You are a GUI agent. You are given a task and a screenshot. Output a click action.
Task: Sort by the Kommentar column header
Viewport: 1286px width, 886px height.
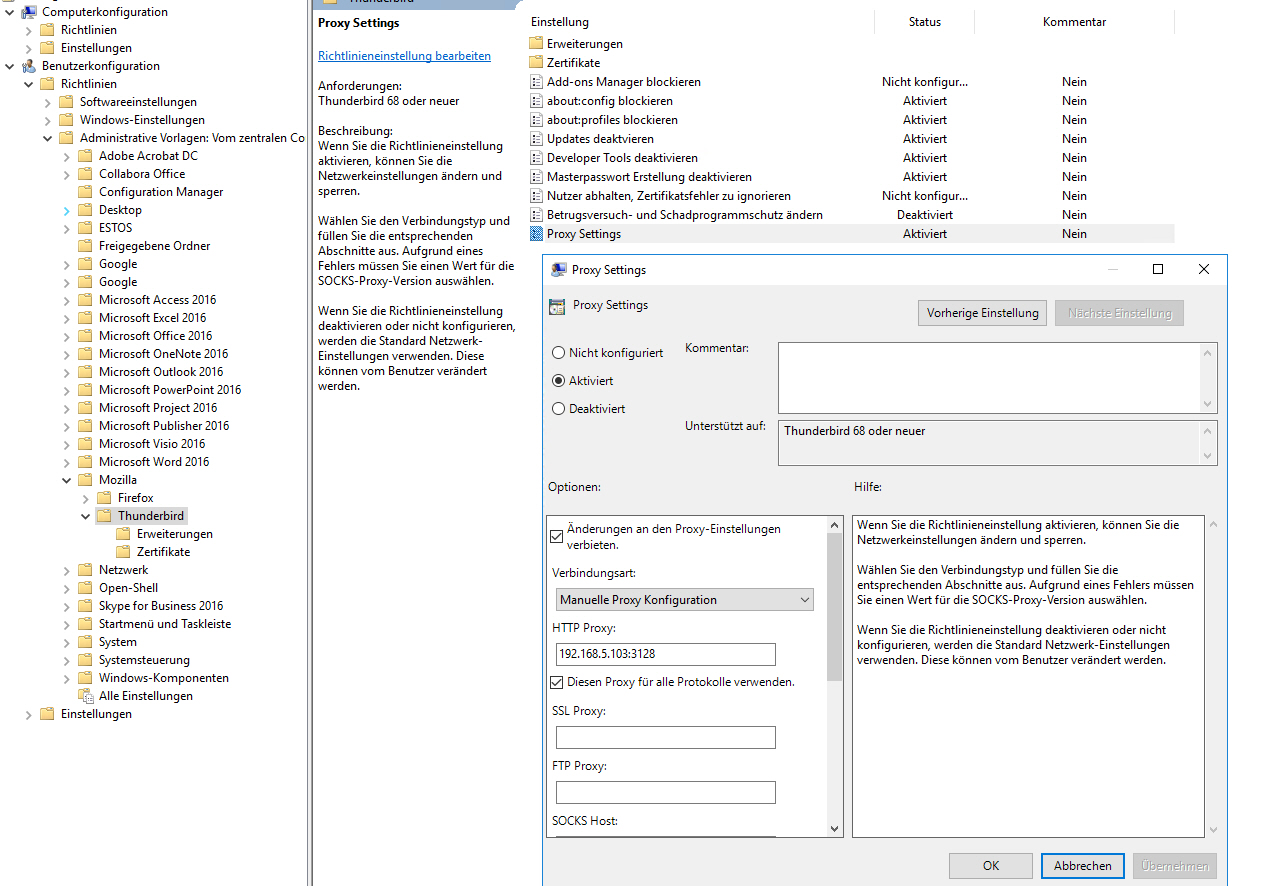[x=1074, y=22]
